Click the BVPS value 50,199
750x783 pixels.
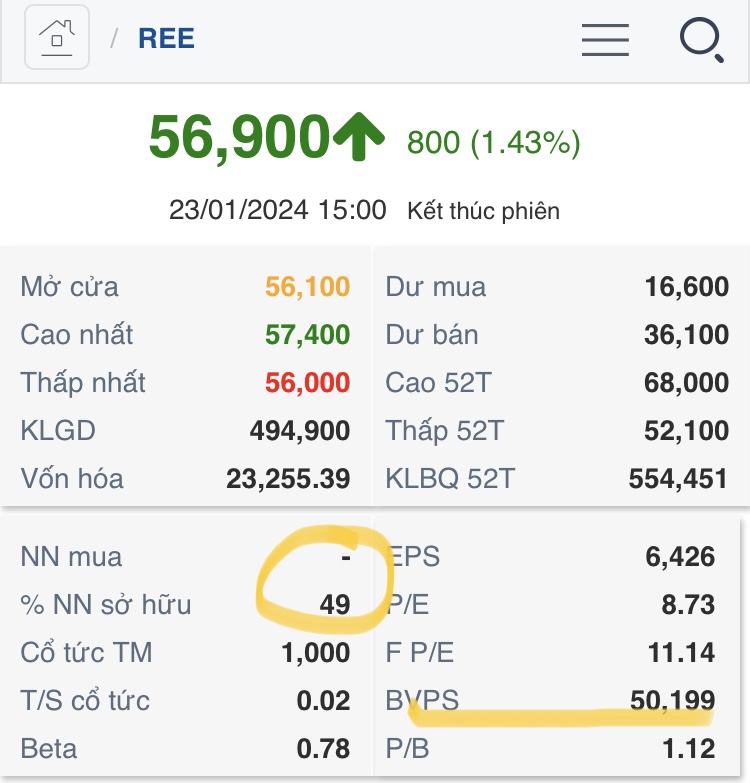pos(672,701)
